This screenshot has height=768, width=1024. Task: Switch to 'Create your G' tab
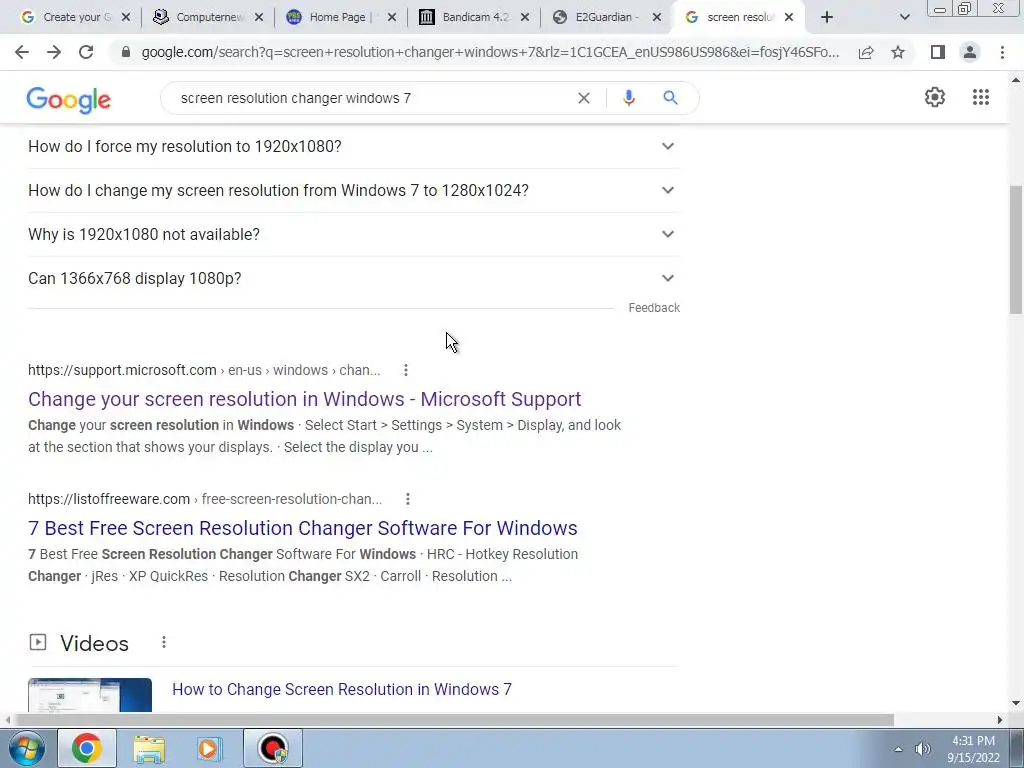(66, 18)
